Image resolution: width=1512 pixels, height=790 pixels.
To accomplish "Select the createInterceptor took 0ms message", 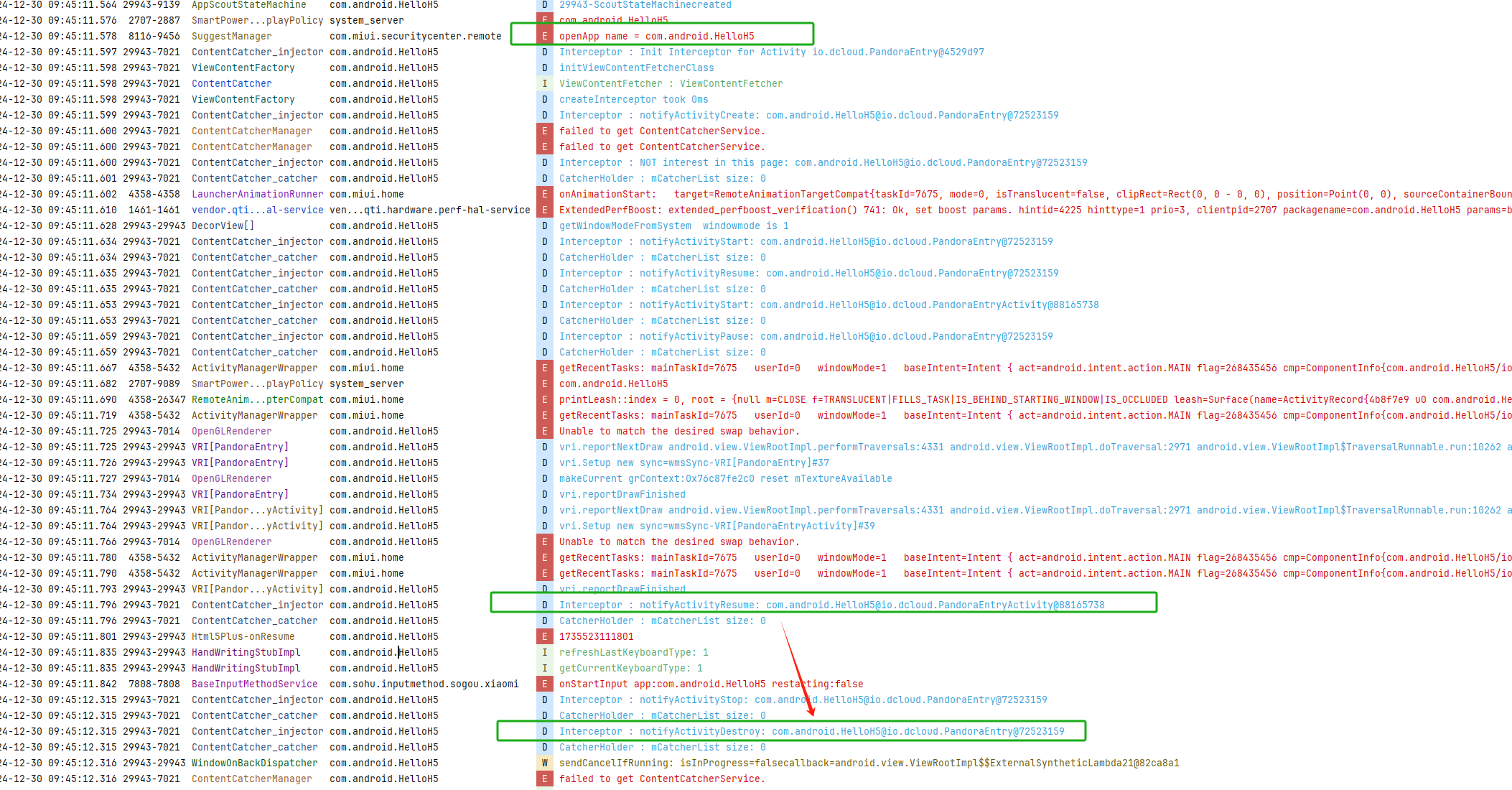I will pos(633,99).
